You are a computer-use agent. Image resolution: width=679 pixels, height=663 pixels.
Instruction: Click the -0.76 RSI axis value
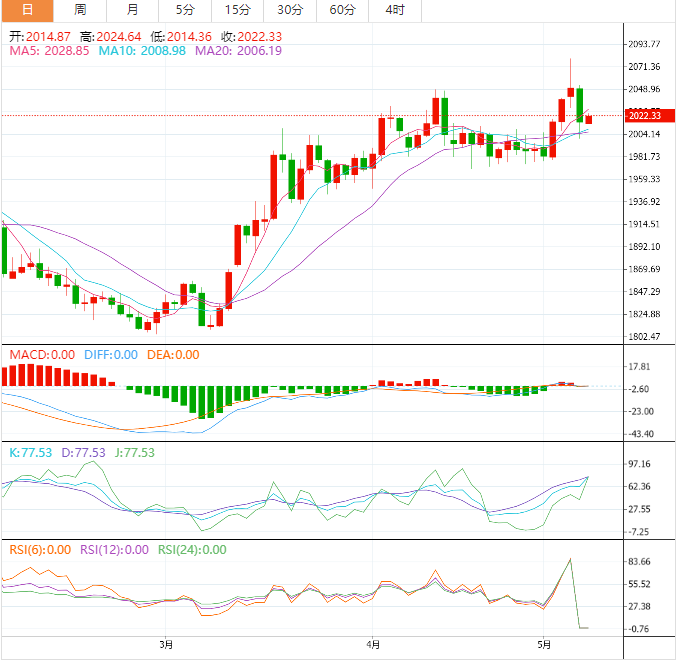tap(638, 629)
